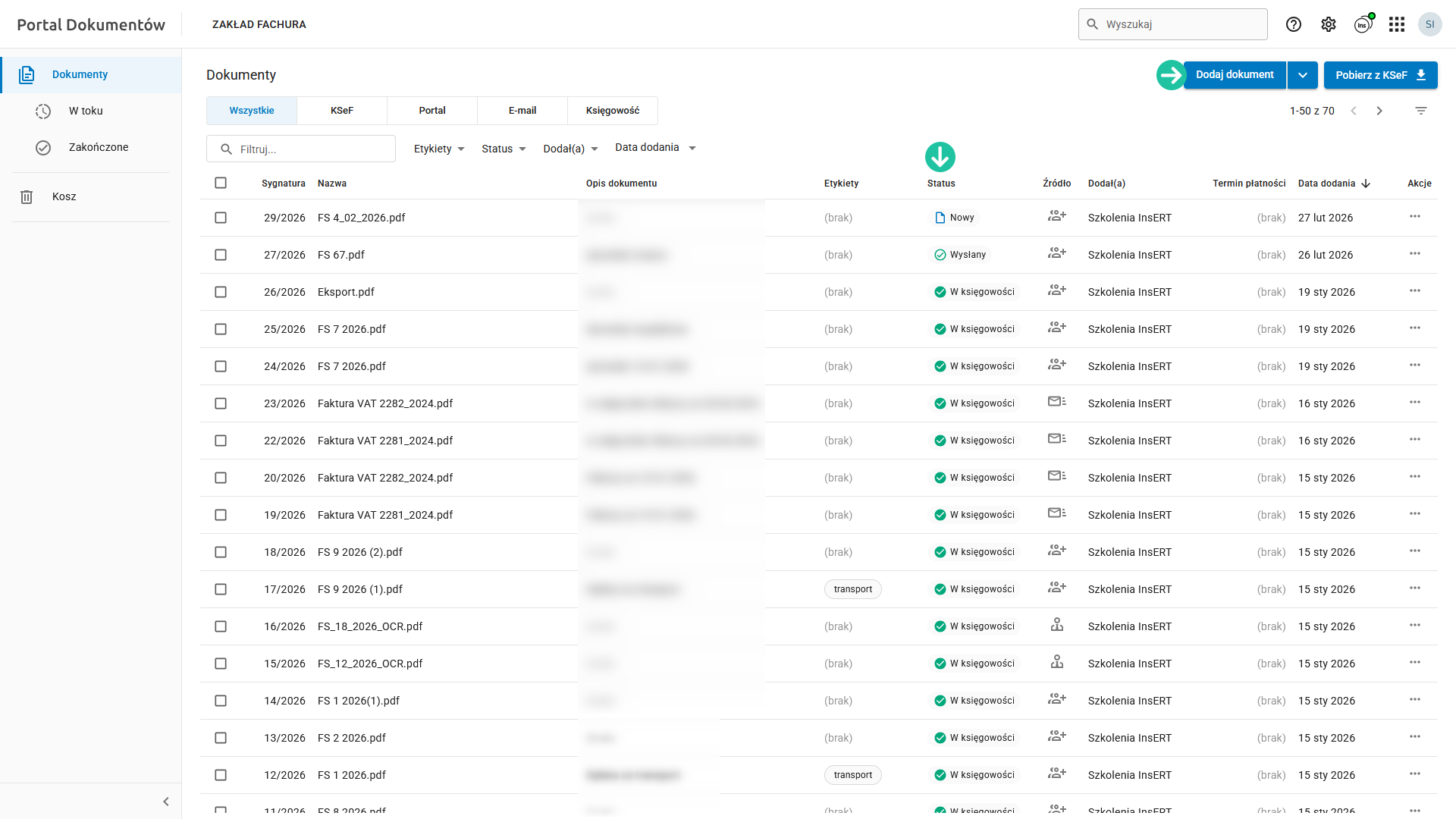Check the Eksport.pdf row checkbox
Image resolution: width=1456 pixels, height=819 pixels.
pos(221,292)
